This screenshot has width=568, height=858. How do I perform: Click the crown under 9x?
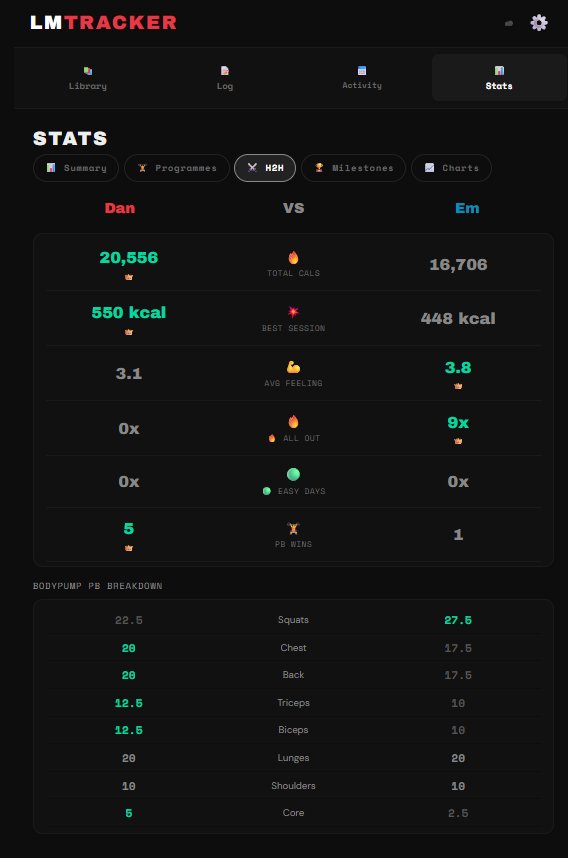(x=458, y=441)
